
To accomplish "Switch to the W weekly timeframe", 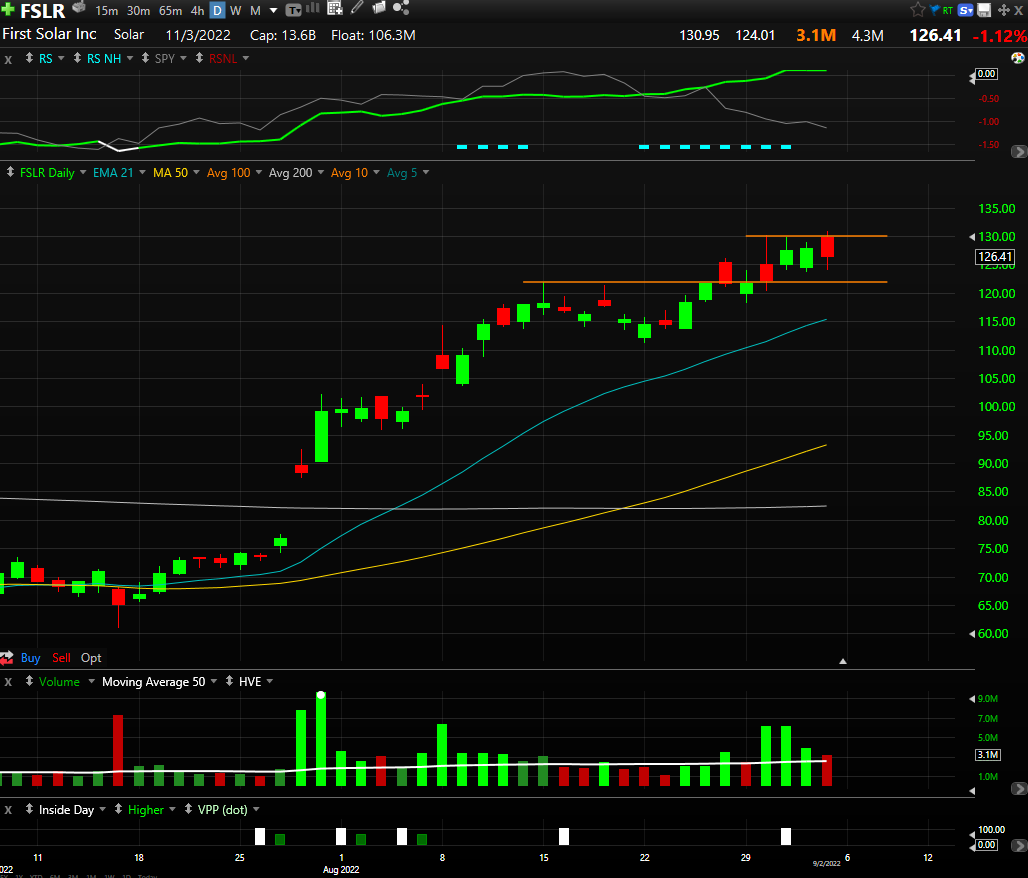I will tap(235, 10).
